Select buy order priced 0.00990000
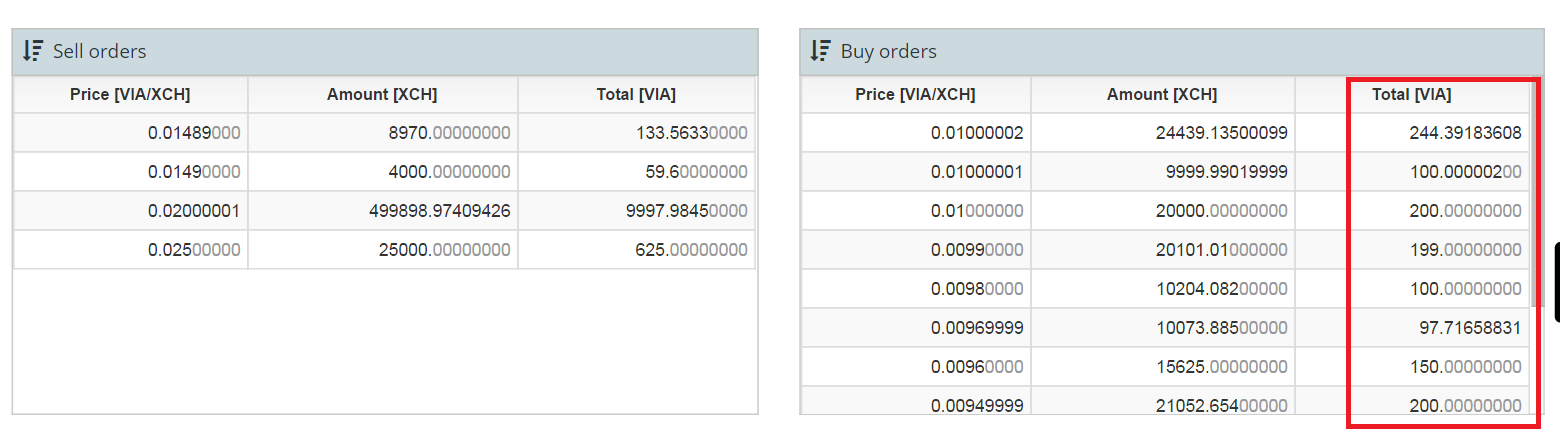Image resolution: width=1560 pixels, height=444 pixels. point(1166,250)
